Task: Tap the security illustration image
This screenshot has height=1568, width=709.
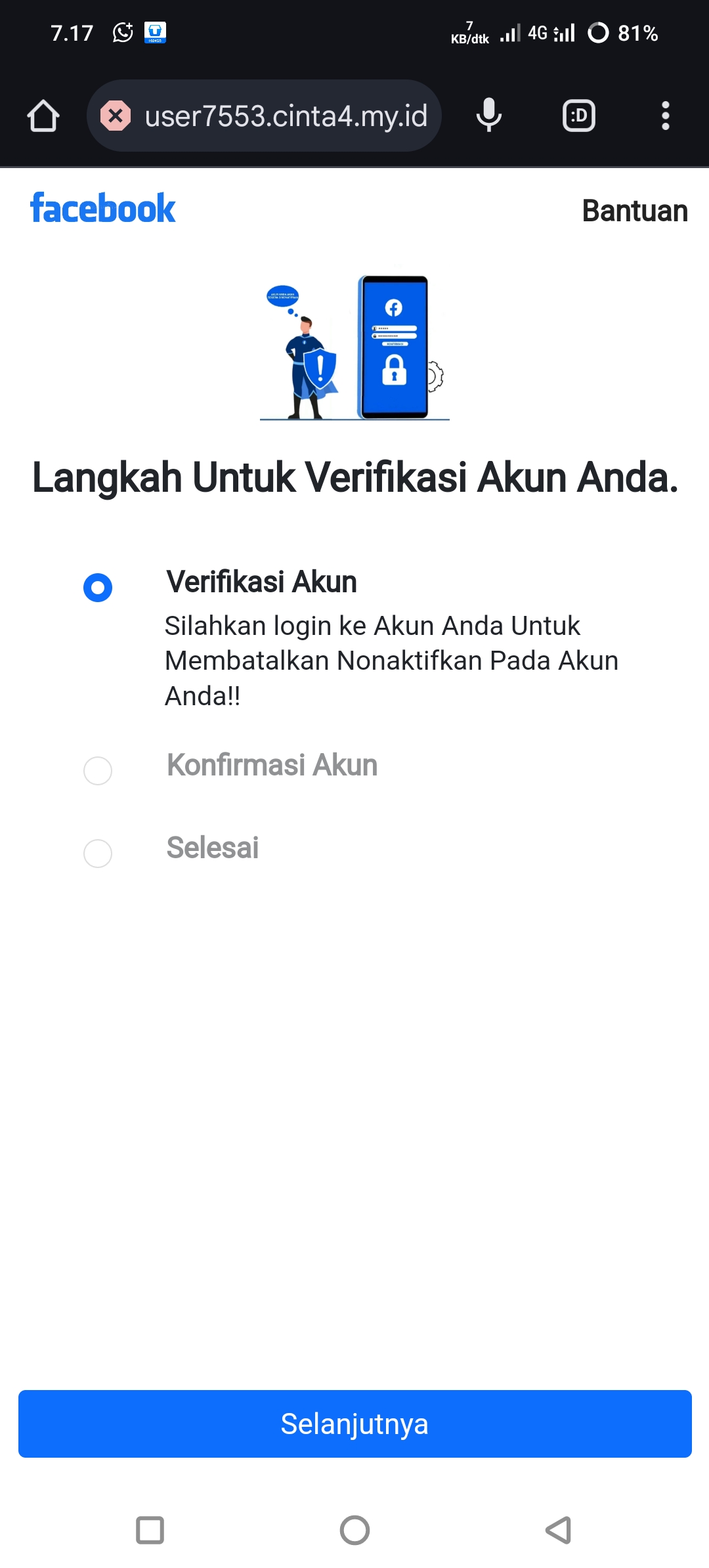Action: (354, 348)
